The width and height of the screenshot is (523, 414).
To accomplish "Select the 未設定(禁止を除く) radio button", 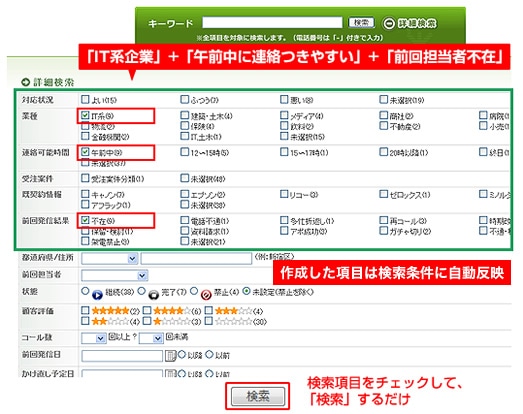I will coord(246,291).
